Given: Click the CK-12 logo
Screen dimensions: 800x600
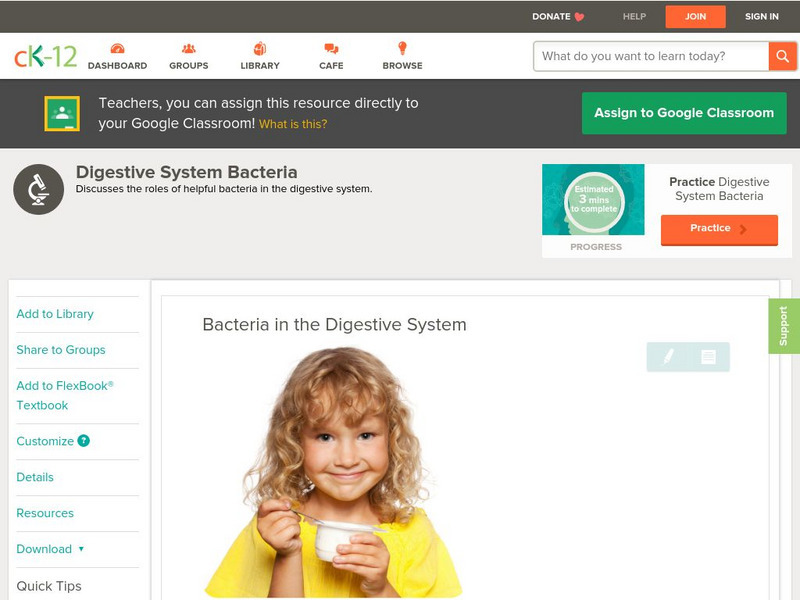Looking at the screenshot, I should pos(45,56).
